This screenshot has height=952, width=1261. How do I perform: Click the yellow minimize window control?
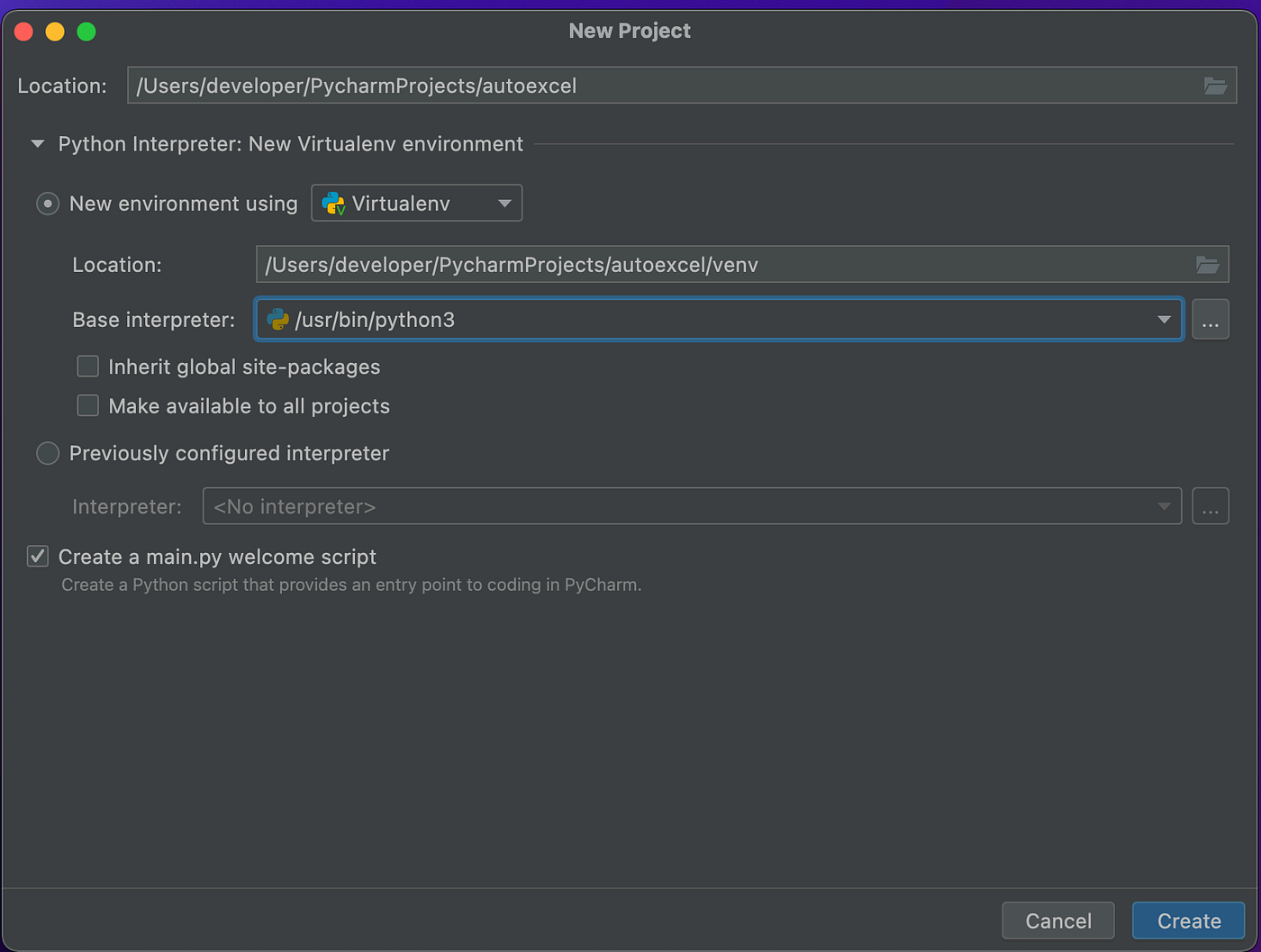click(54, 31)
